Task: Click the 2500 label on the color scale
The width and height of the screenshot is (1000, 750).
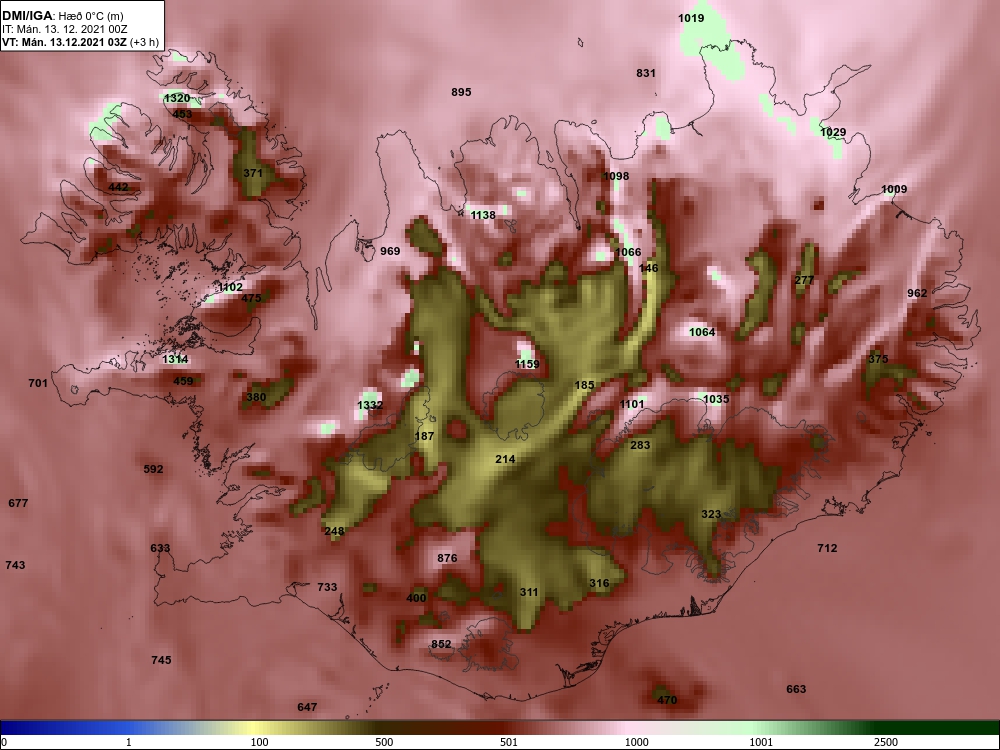Action: pyautogui.click(x=885, y=742)
